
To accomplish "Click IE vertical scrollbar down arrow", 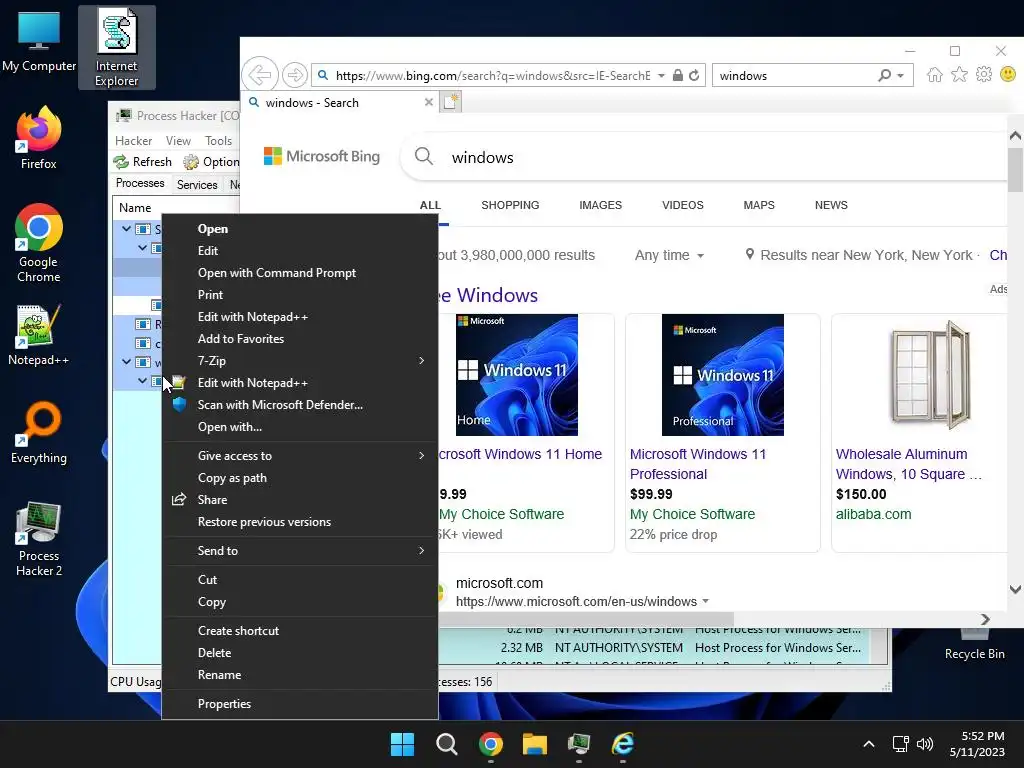I will [1015, 590].
